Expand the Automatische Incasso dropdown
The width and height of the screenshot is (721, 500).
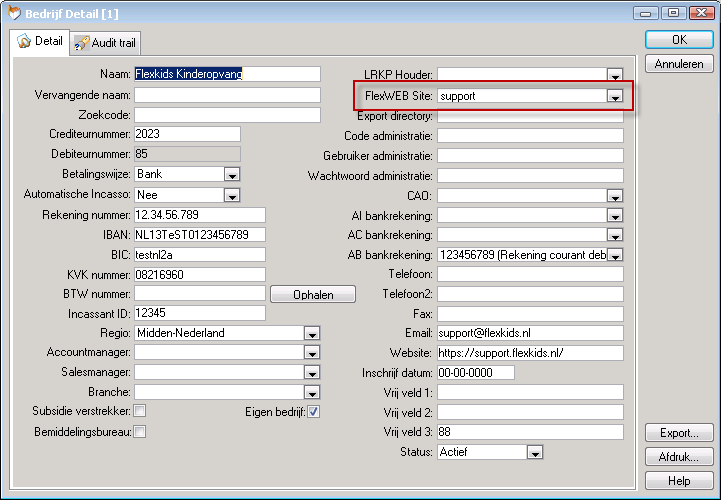pyautogui.click(x=232, y=194)
